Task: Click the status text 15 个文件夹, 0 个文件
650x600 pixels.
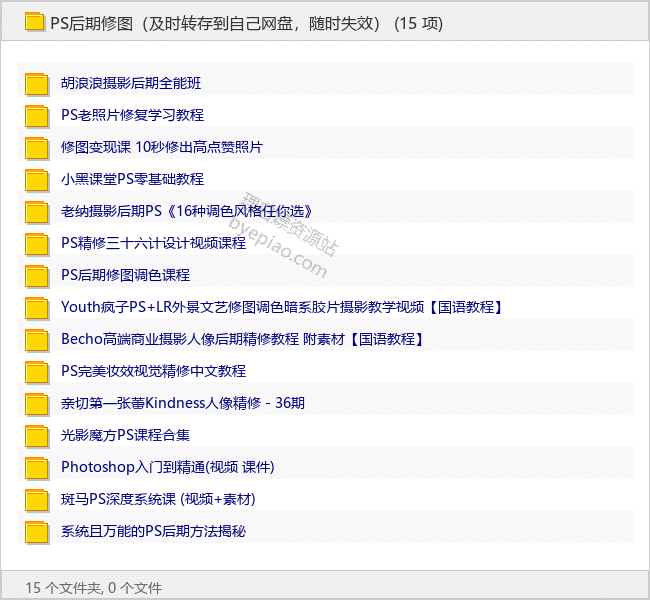Action: click(x=94, y=588)
